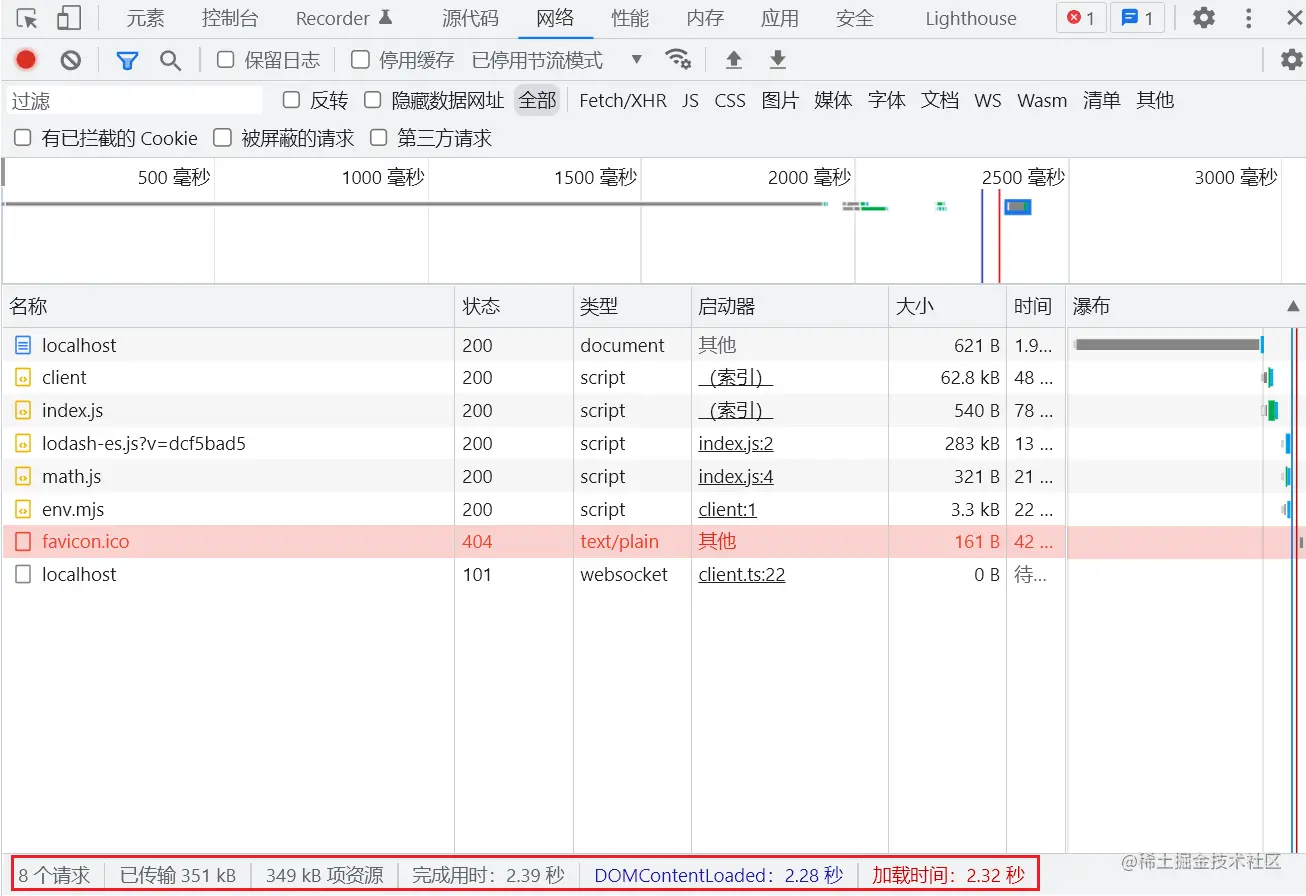
Task: Select the favicon.ico failed request icon
Action: click(x=23, y=542)
